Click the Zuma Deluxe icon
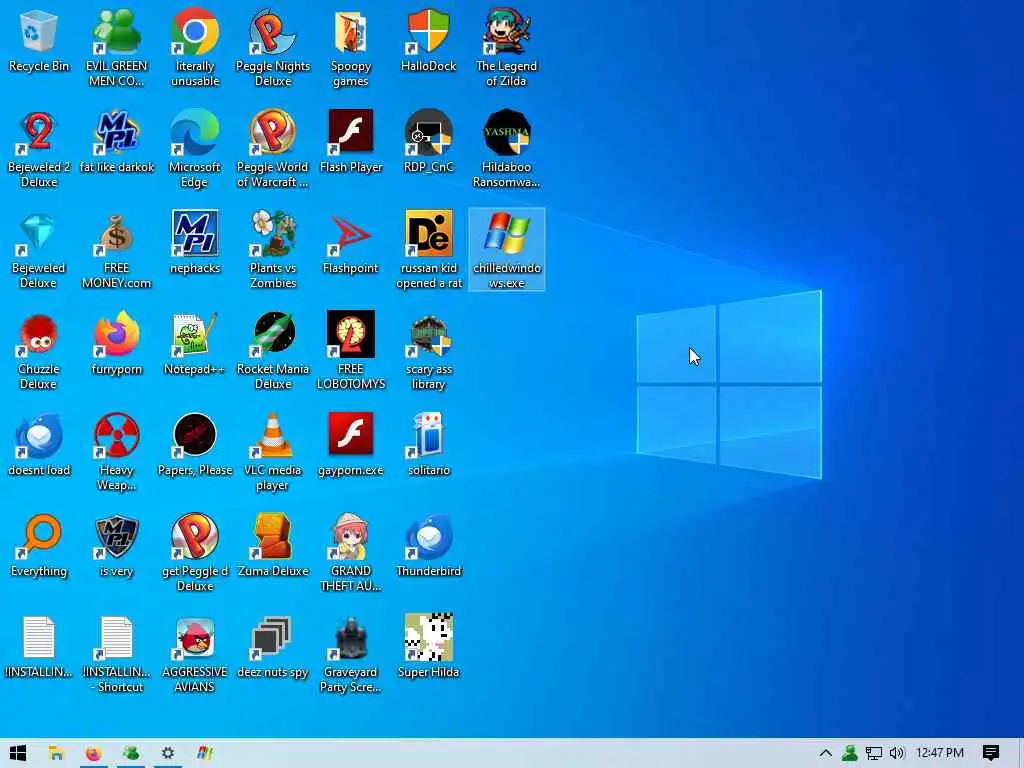 coord(272,545)
